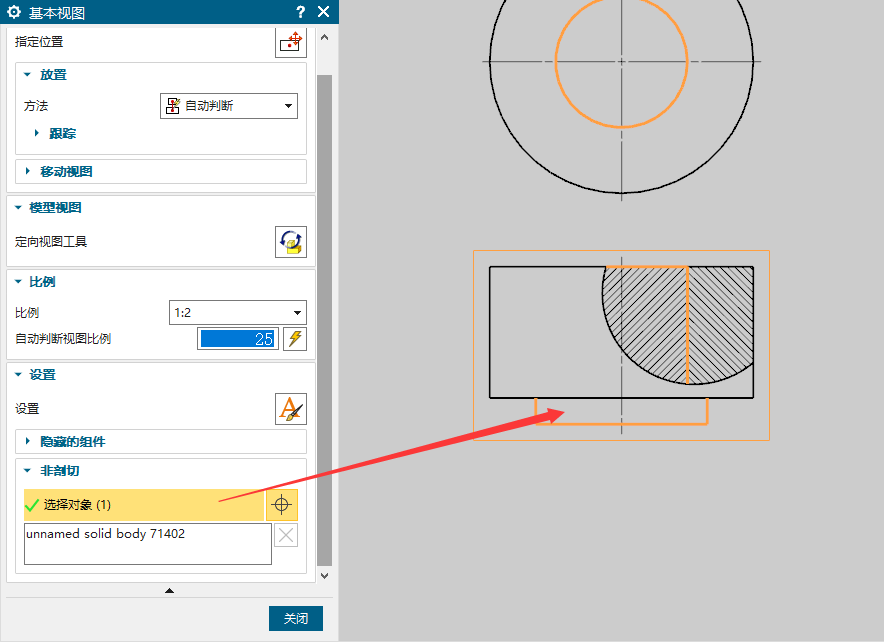The image size is (884, 642).
Task: Click the Close (关闭) button
Action: 296,619
